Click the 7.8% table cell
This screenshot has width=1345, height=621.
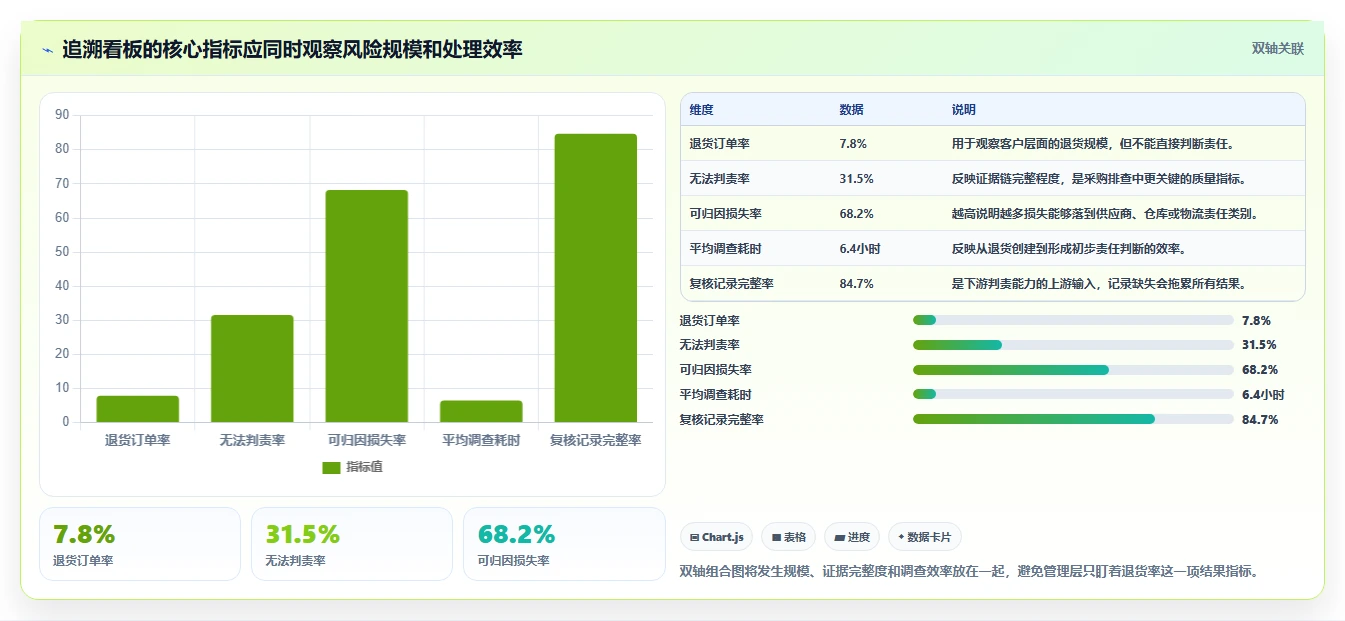pos(853,144)
